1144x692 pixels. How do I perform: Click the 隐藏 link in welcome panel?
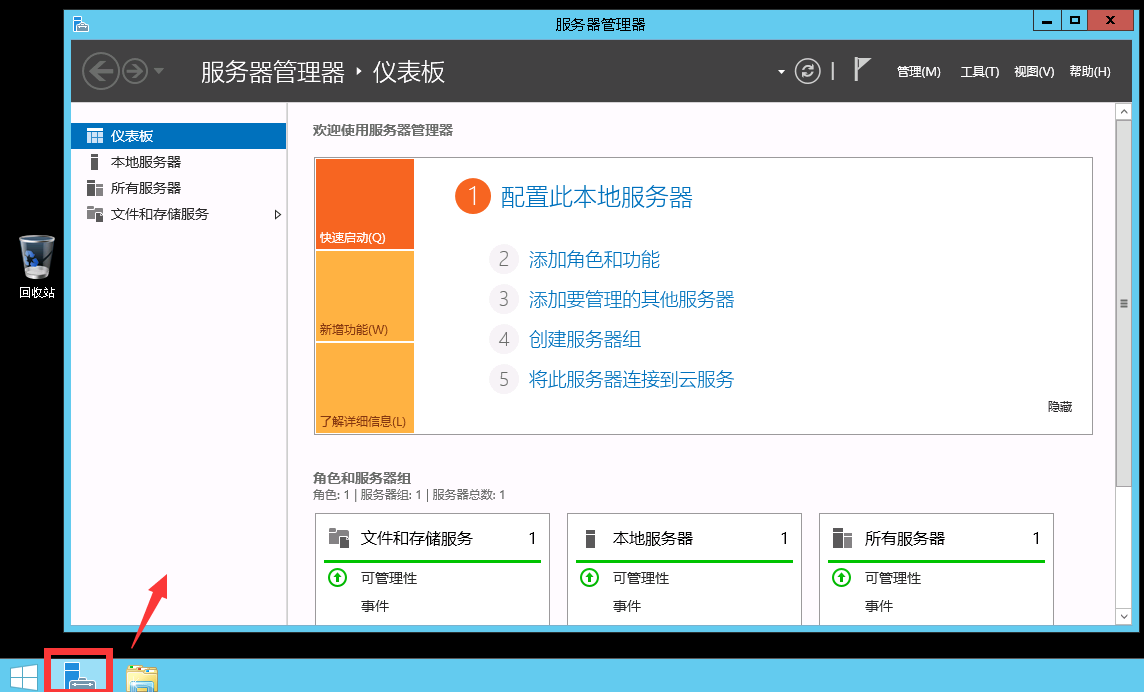(x=1059, y=407)
